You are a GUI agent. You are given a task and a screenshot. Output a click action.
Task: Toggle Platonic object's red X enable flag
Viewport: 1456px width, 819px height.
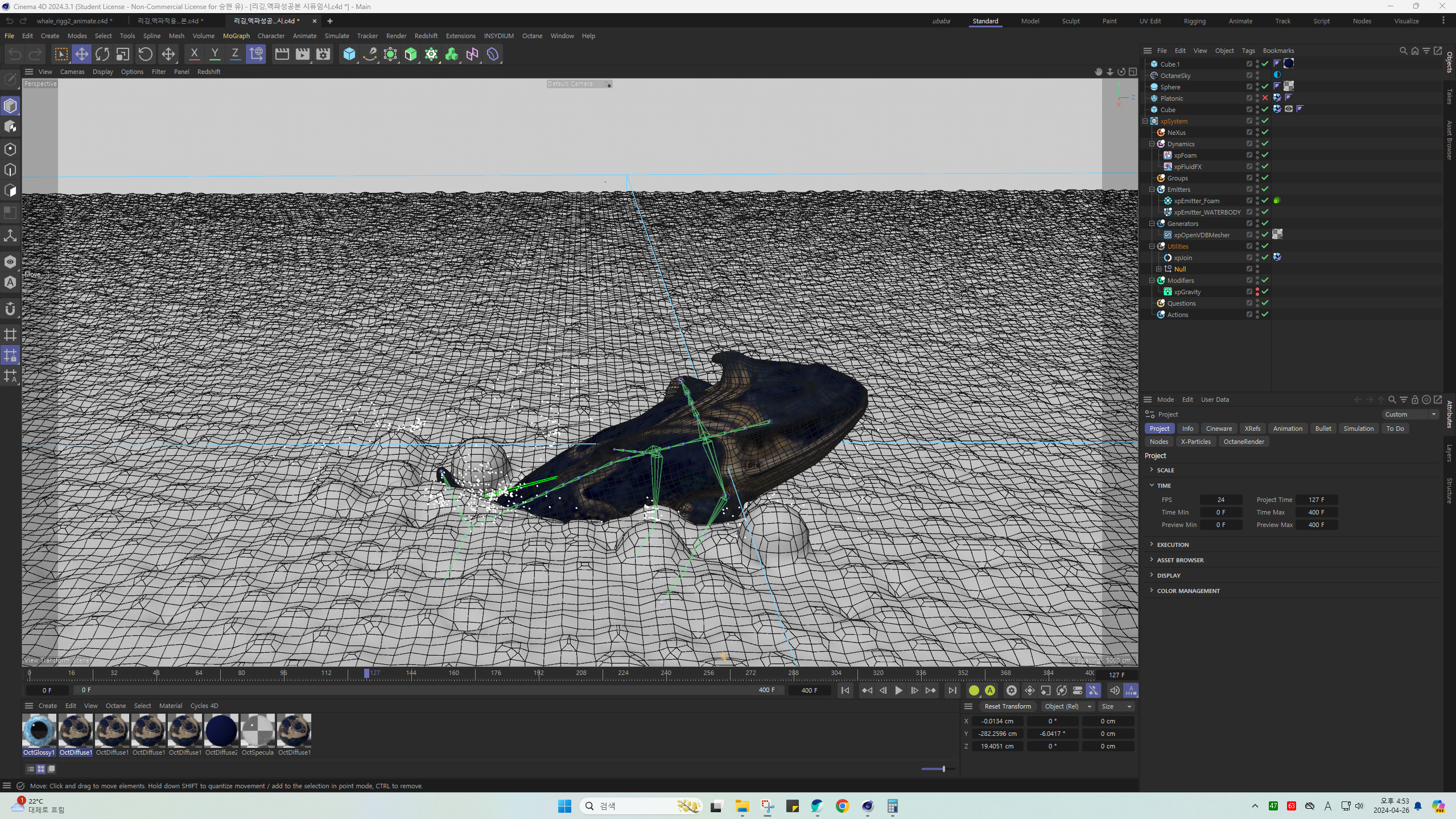coord(1265,98)
